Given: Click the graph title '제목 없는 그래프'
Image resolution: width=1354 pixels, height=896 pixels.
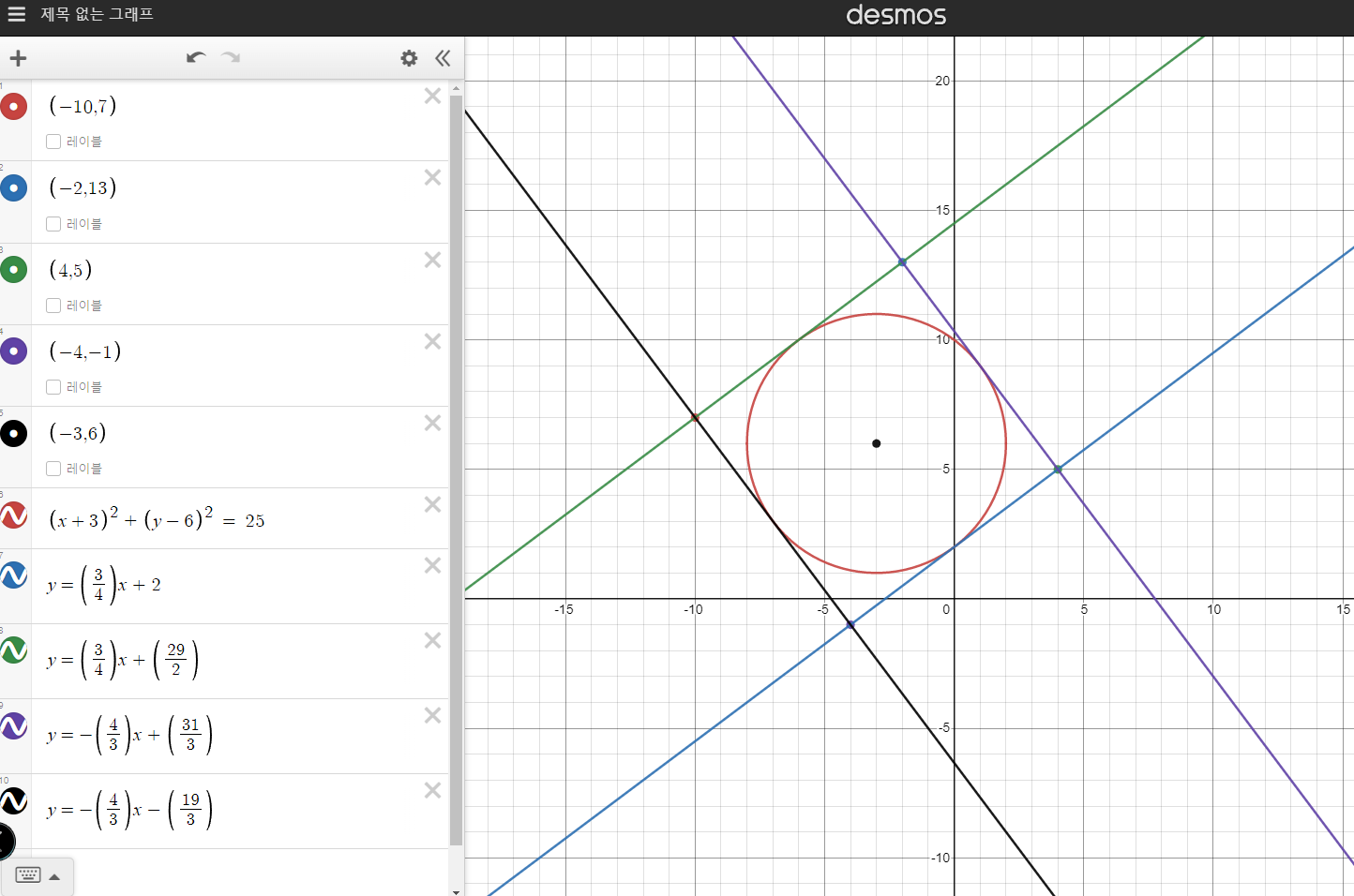Looking at the screenshot, I should coord(97,14).
